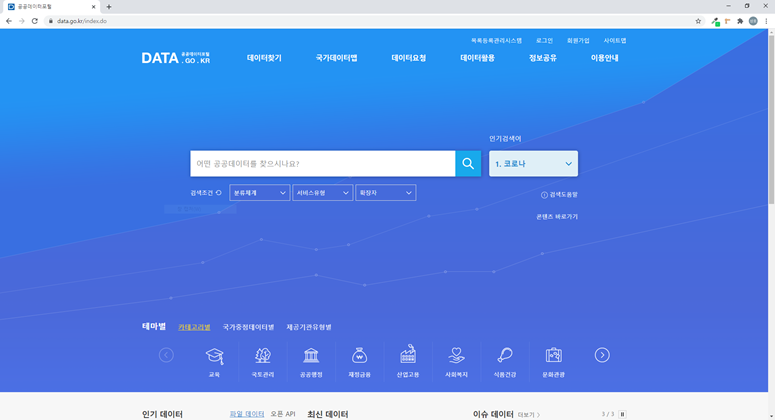Click the green-badged pen extension icon
The height and width of the screenshot is (420, 775).
pos(715,21)
